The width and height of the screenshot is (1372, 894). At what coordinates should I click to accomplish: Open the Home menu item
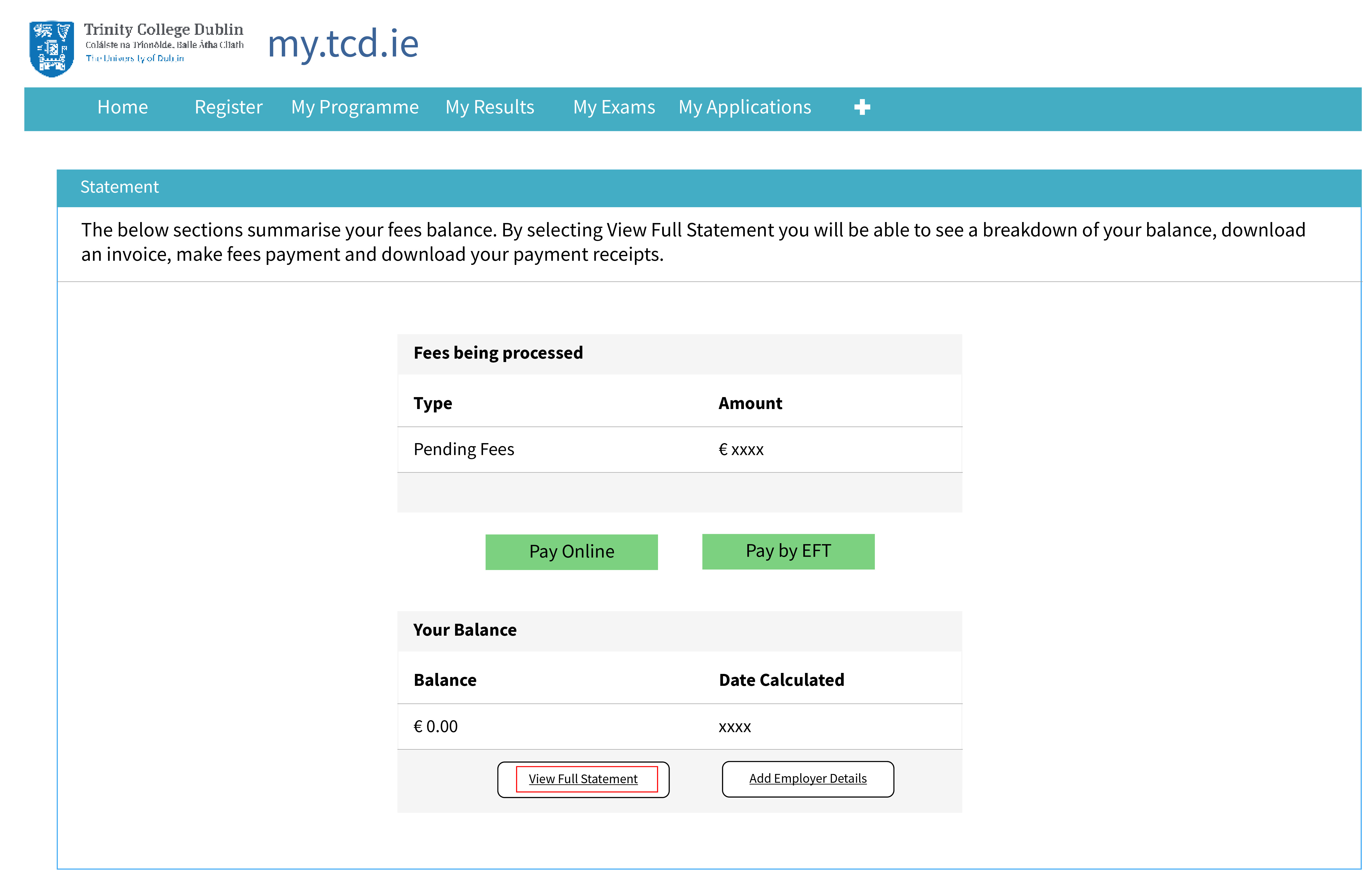tap(122, 107)
